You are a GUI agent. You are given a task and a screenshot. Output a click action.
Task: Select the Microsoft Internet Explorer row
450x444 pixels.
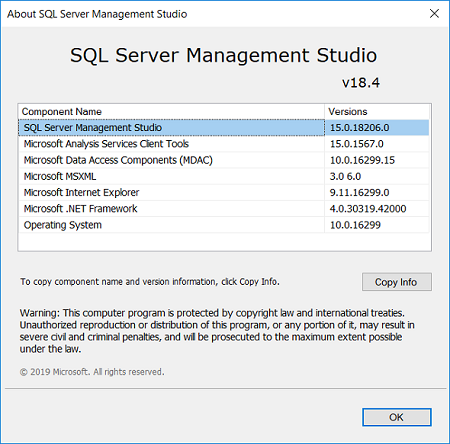(224, 193)
